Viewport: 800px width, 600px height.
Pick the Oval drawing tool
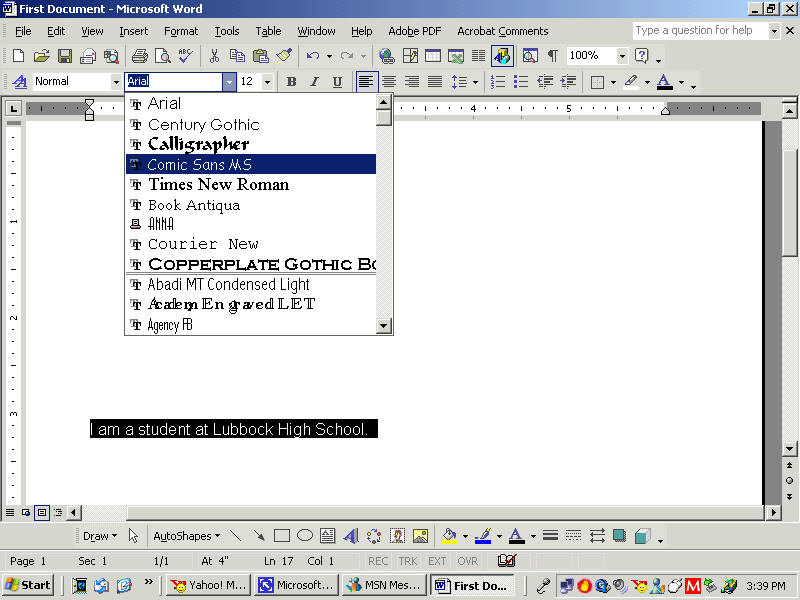(305, 535)
